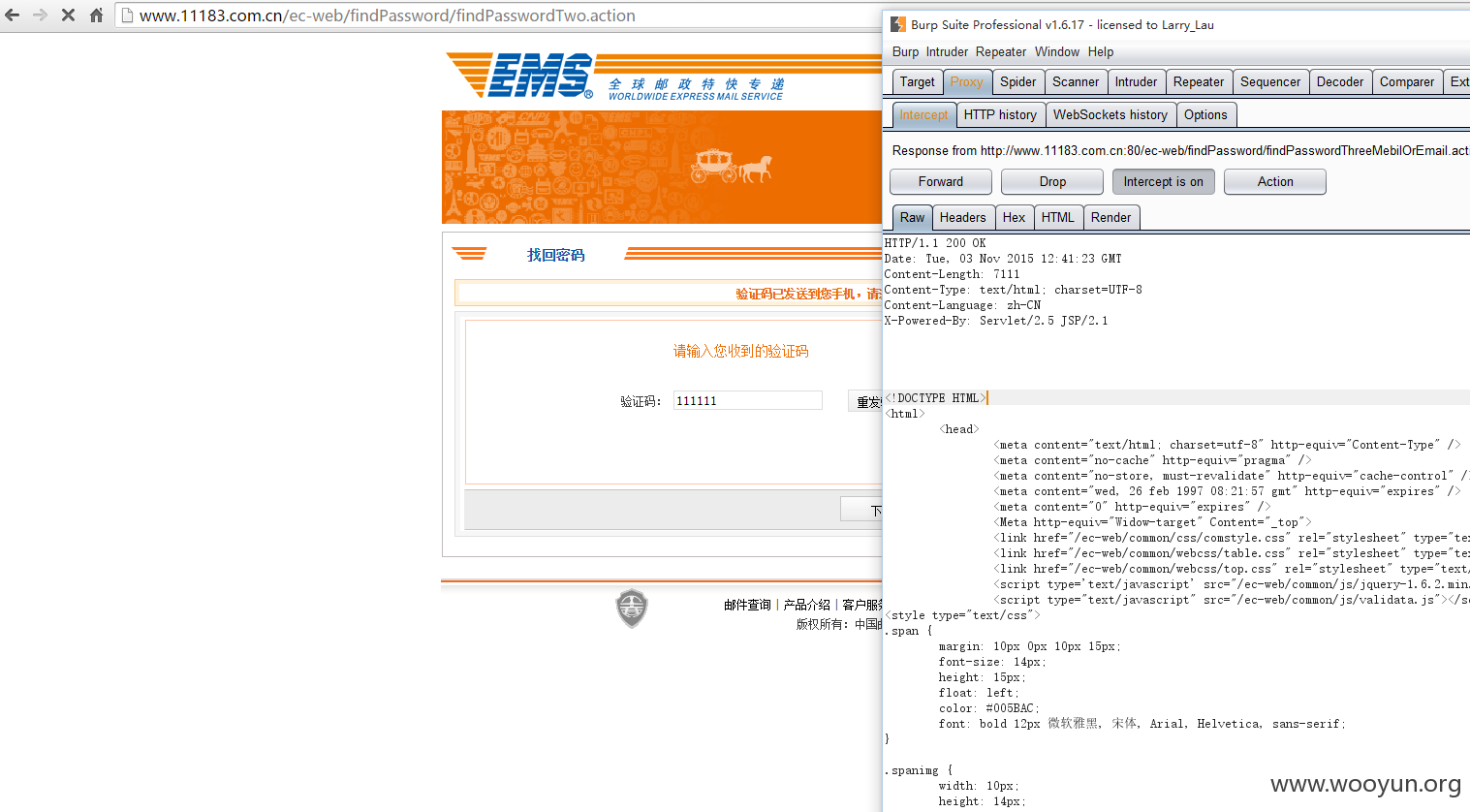
Task: Open the Burp menu
Action: tap(905, 52)
